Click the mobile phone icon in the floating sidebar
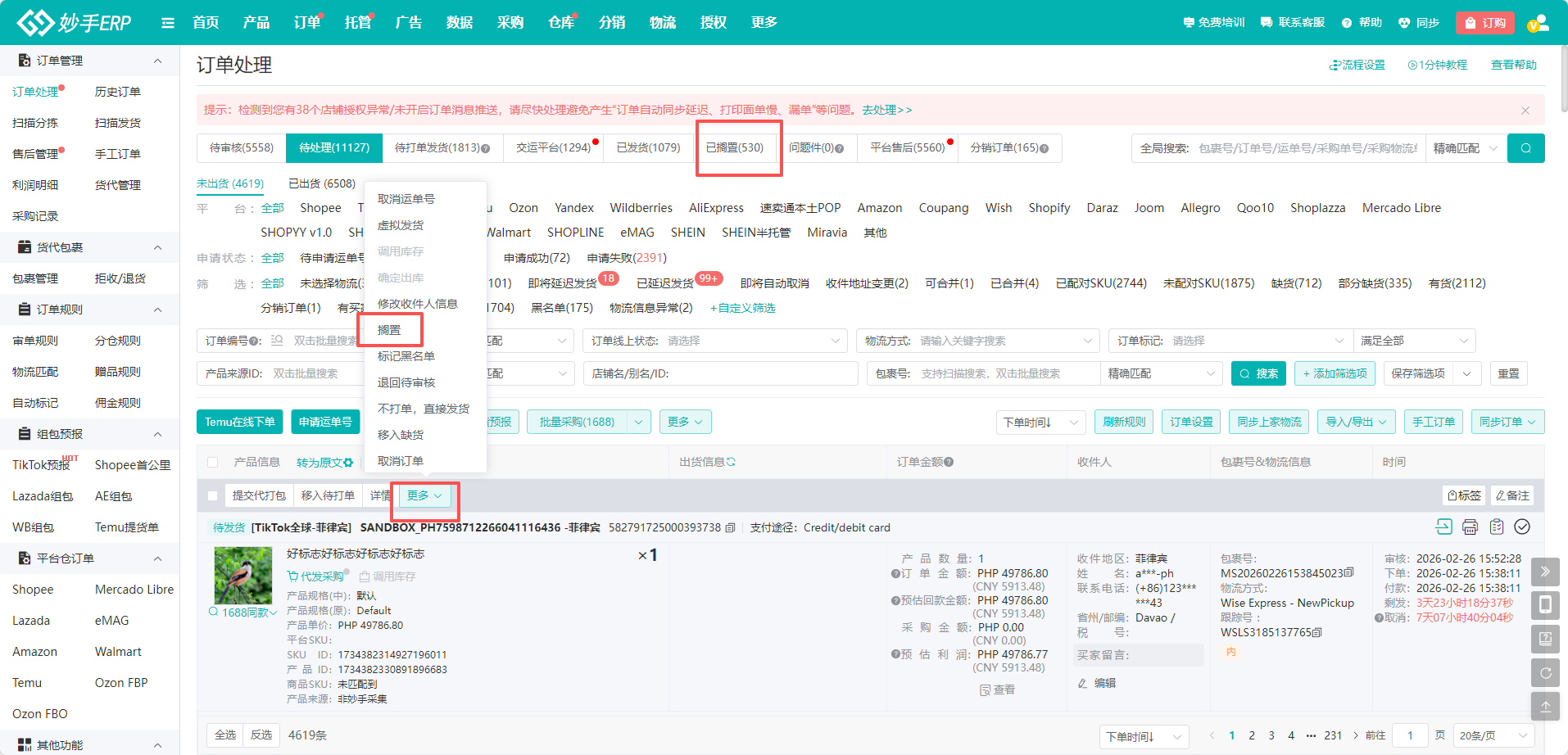Screen dimensions: 1568x755 [x=1545, y=605]
